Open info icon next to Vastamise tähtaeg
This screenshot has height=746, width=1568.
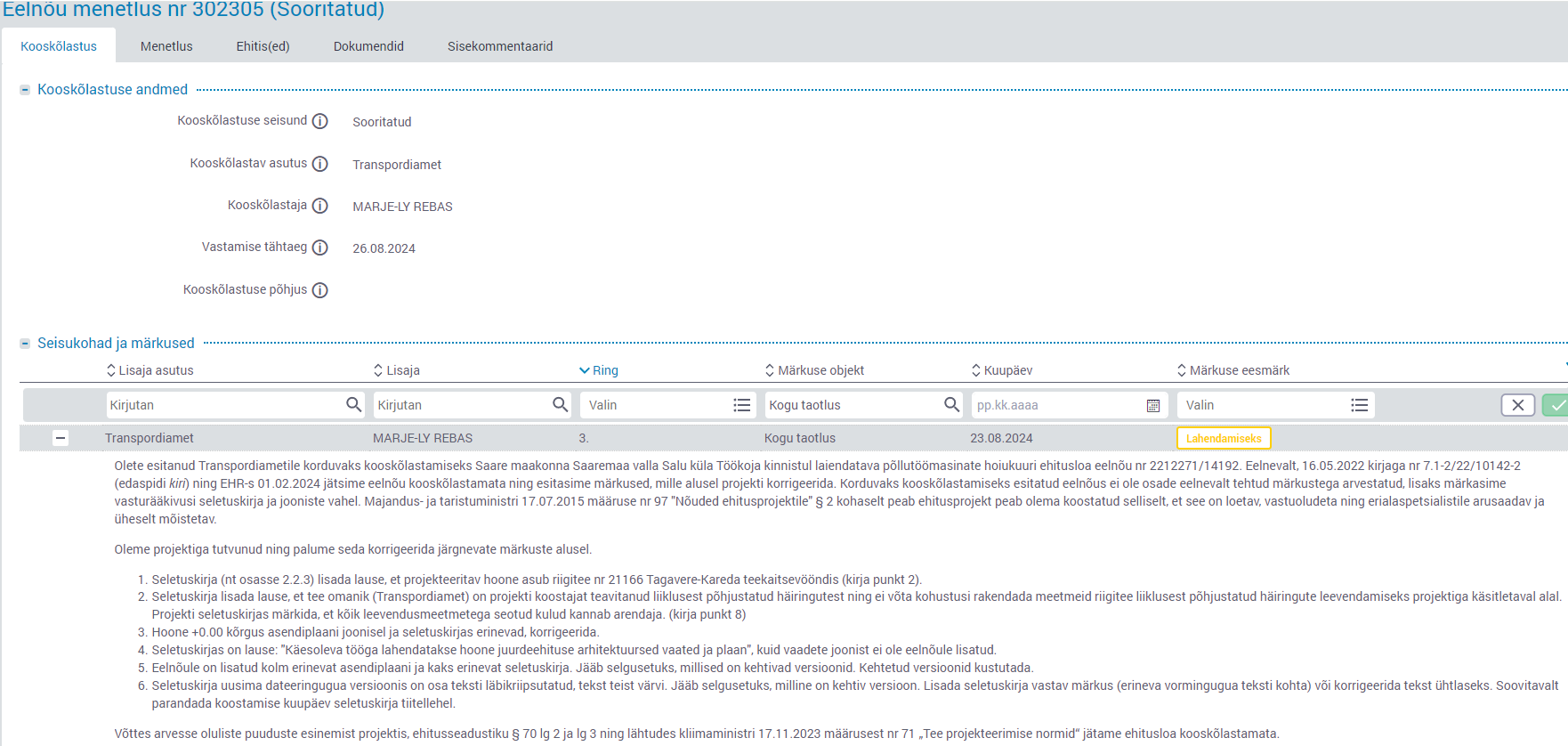tap(320, 247)
